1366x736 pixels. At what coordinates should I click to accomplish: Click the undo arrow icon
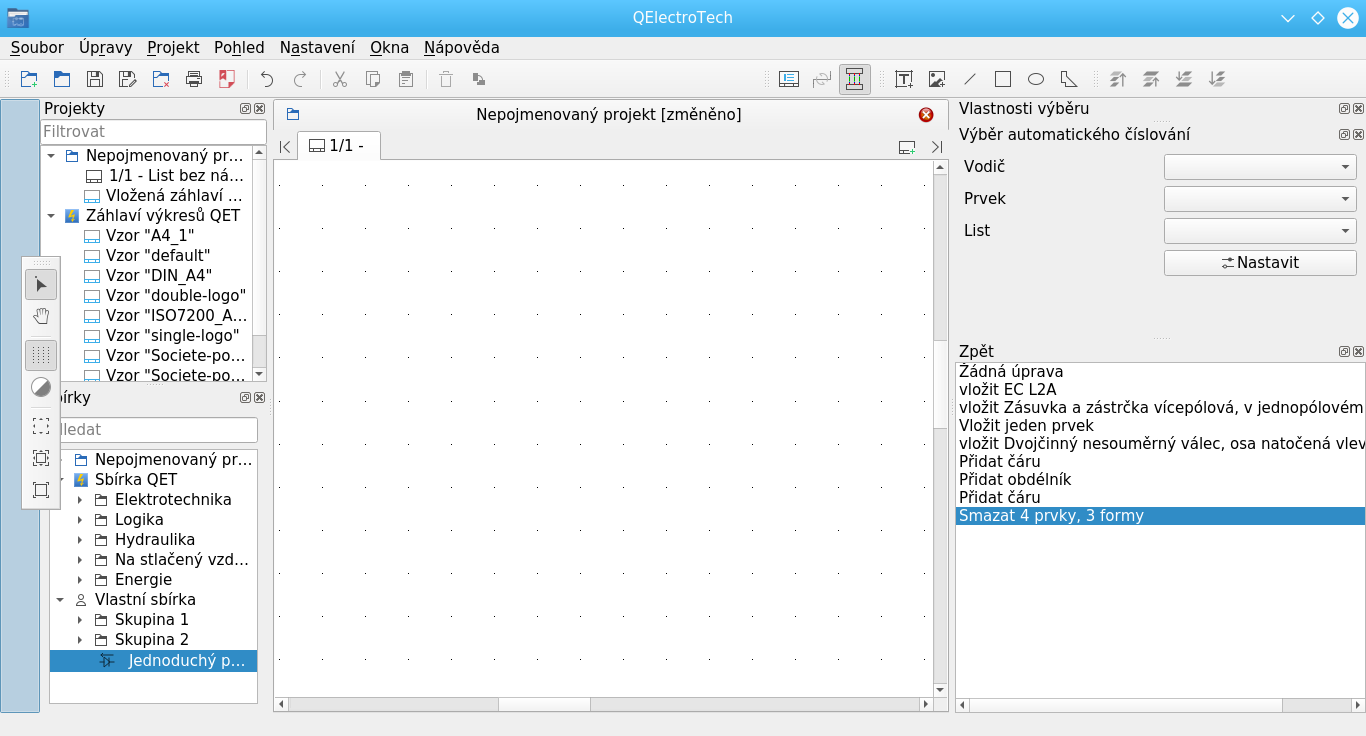point(266,79)
